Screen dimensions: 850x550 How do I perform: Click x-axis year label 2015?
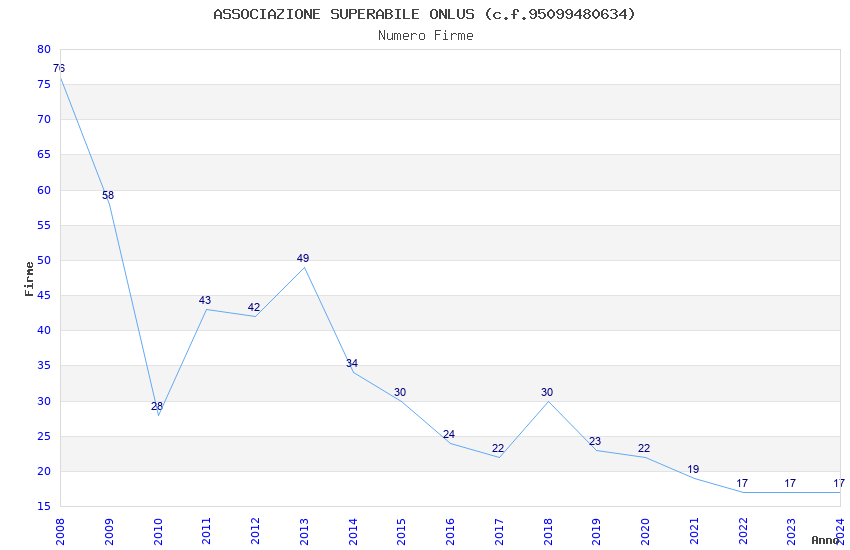pyautogui.click(x=401, y=531)
